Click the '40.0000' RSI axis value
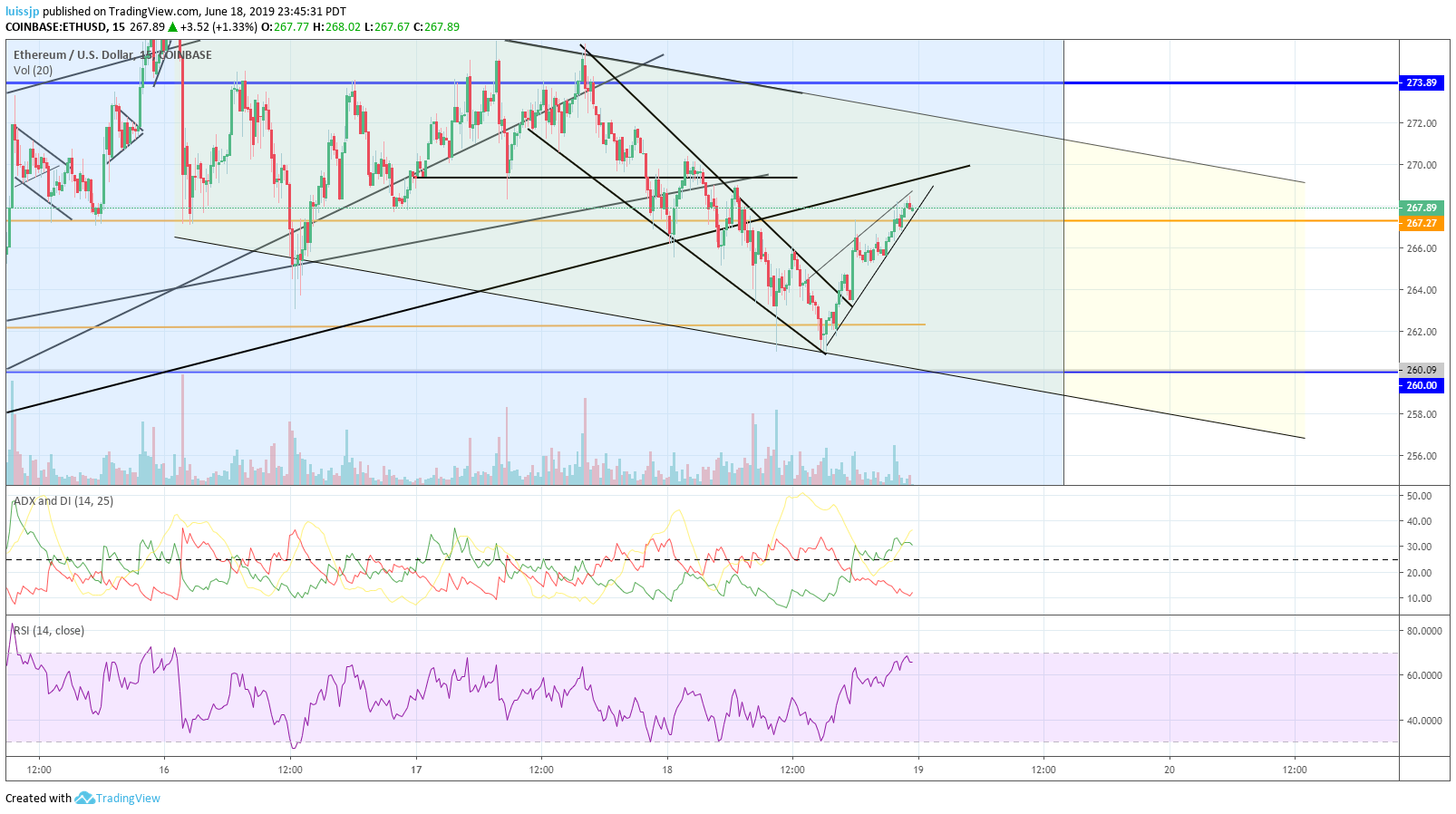Image resolution: width=1456 pixels, height=814 pixels. coord(1424,721)
